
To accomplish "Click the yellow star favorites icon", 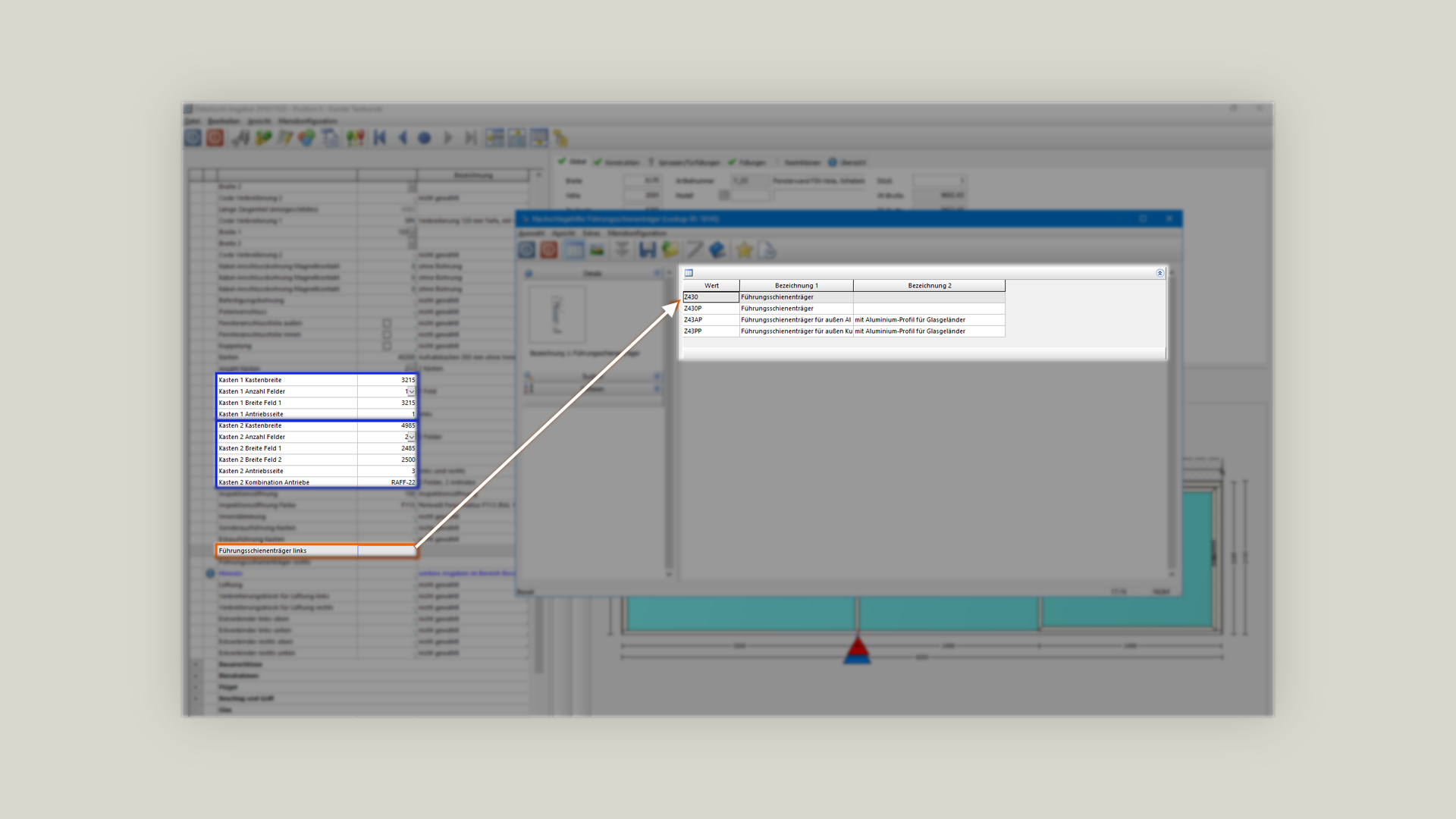I will [744, 249].
